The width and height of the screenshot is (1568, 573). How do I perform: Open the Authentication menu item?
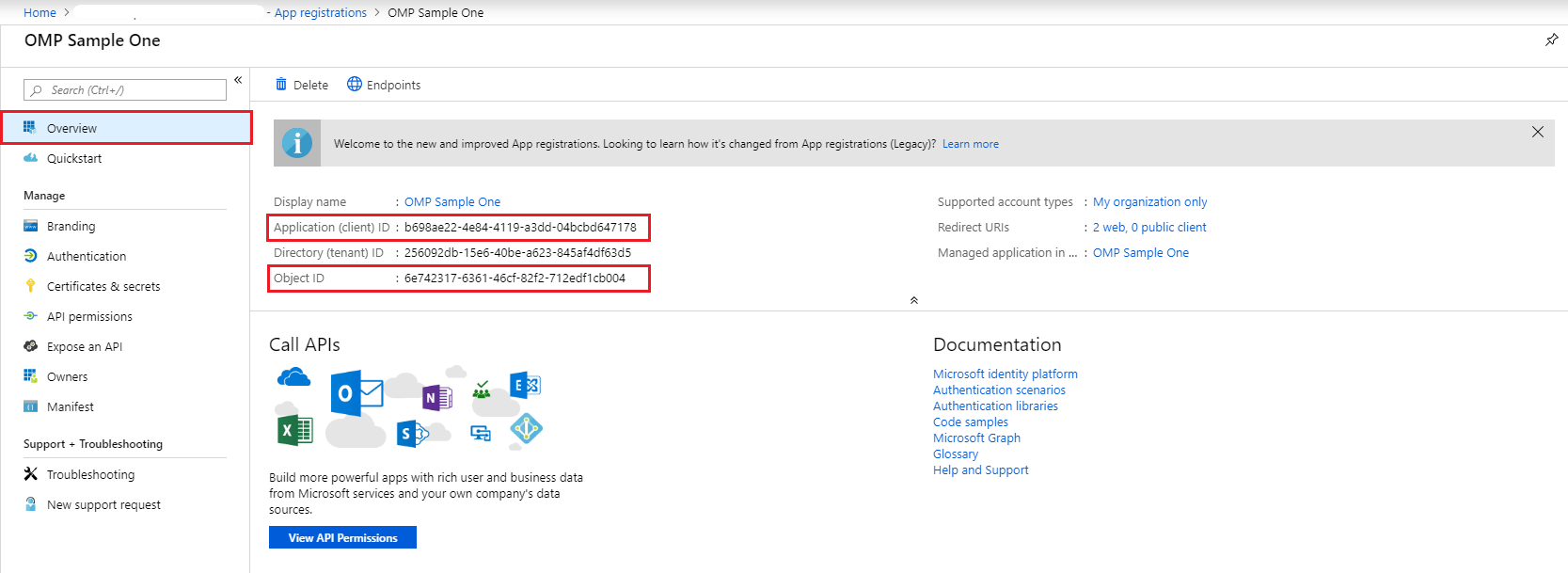87,256
